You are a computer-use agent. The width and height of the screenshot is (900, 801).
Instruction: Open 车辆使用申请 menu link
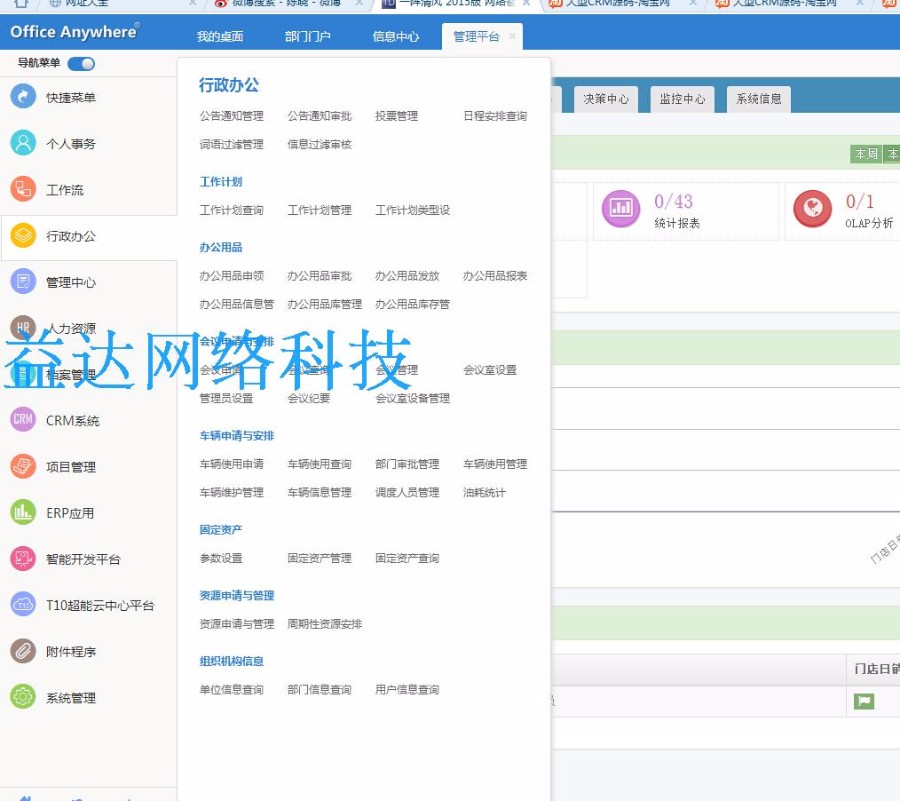pos(232,464)
